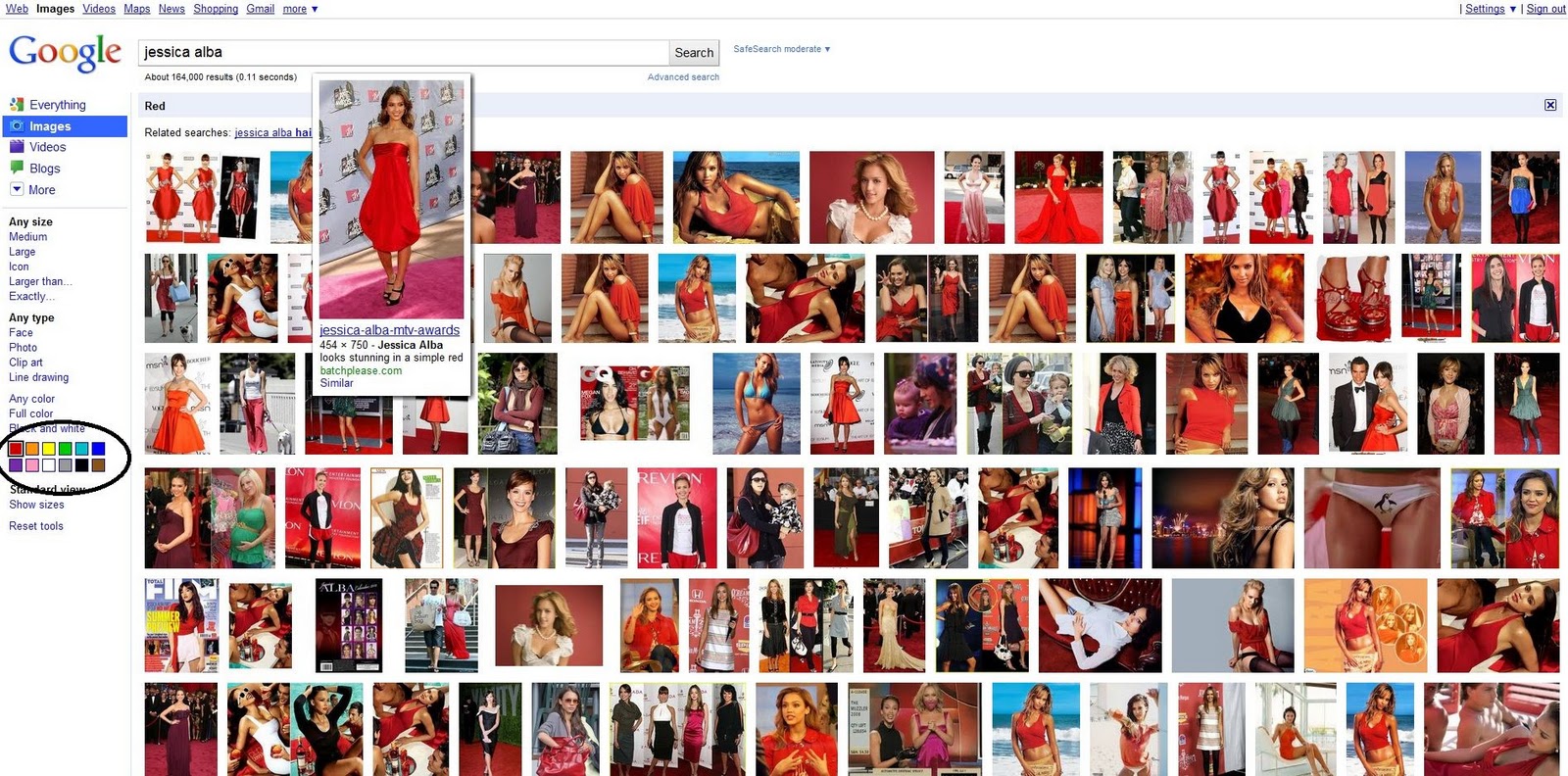Open Gmail in the top navigation
The height and width of the screenshot is (776, 1568).
click(260, 9)
